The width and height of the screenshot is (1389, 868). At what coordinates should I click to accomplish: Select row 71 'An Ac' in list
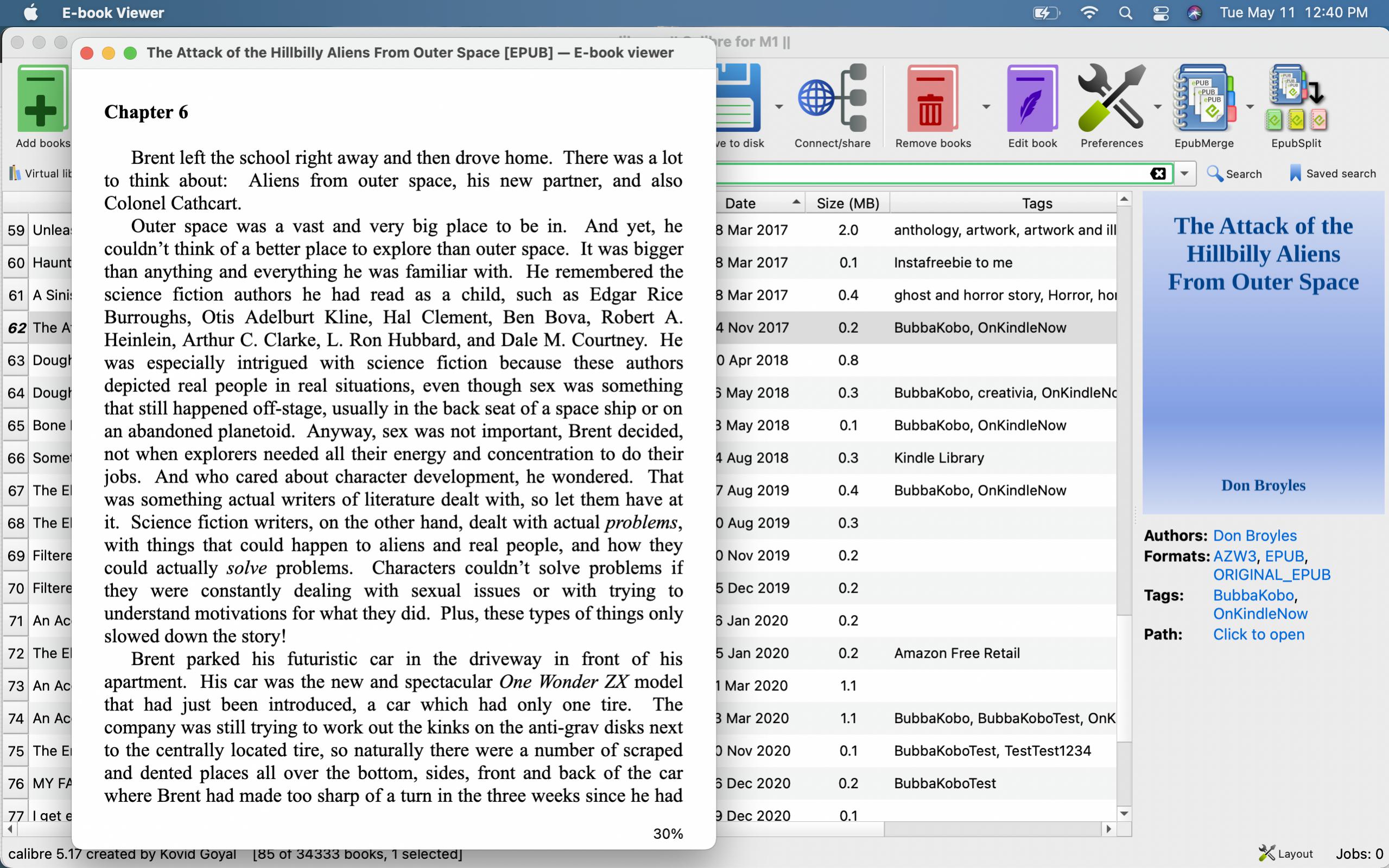click(x=38, y=620)
